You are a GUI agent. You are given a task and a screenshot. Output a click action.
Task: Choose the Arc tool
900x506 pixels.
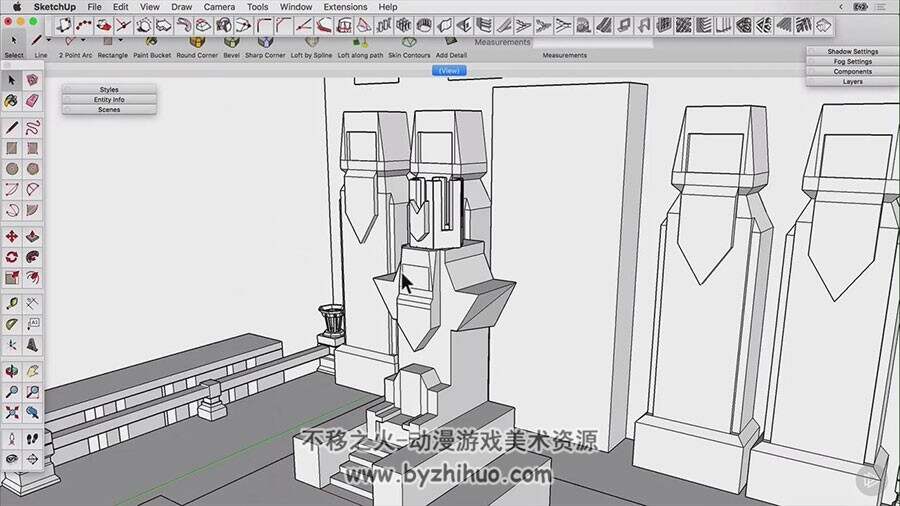click(x=12, y=189)
